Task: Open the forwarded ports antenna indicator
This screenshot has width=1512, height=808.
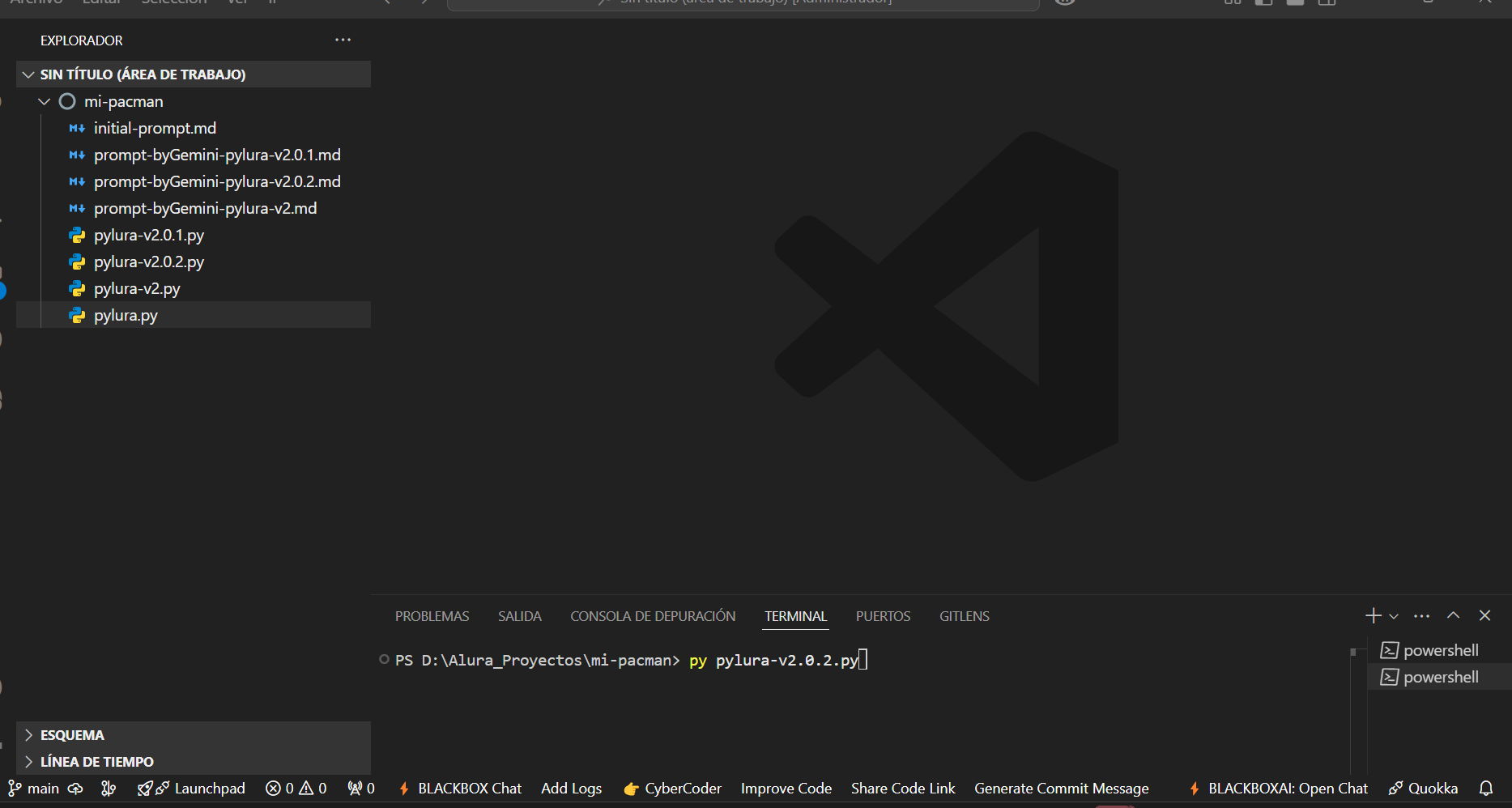Action: pyautogui.click(x=361, y=789)
